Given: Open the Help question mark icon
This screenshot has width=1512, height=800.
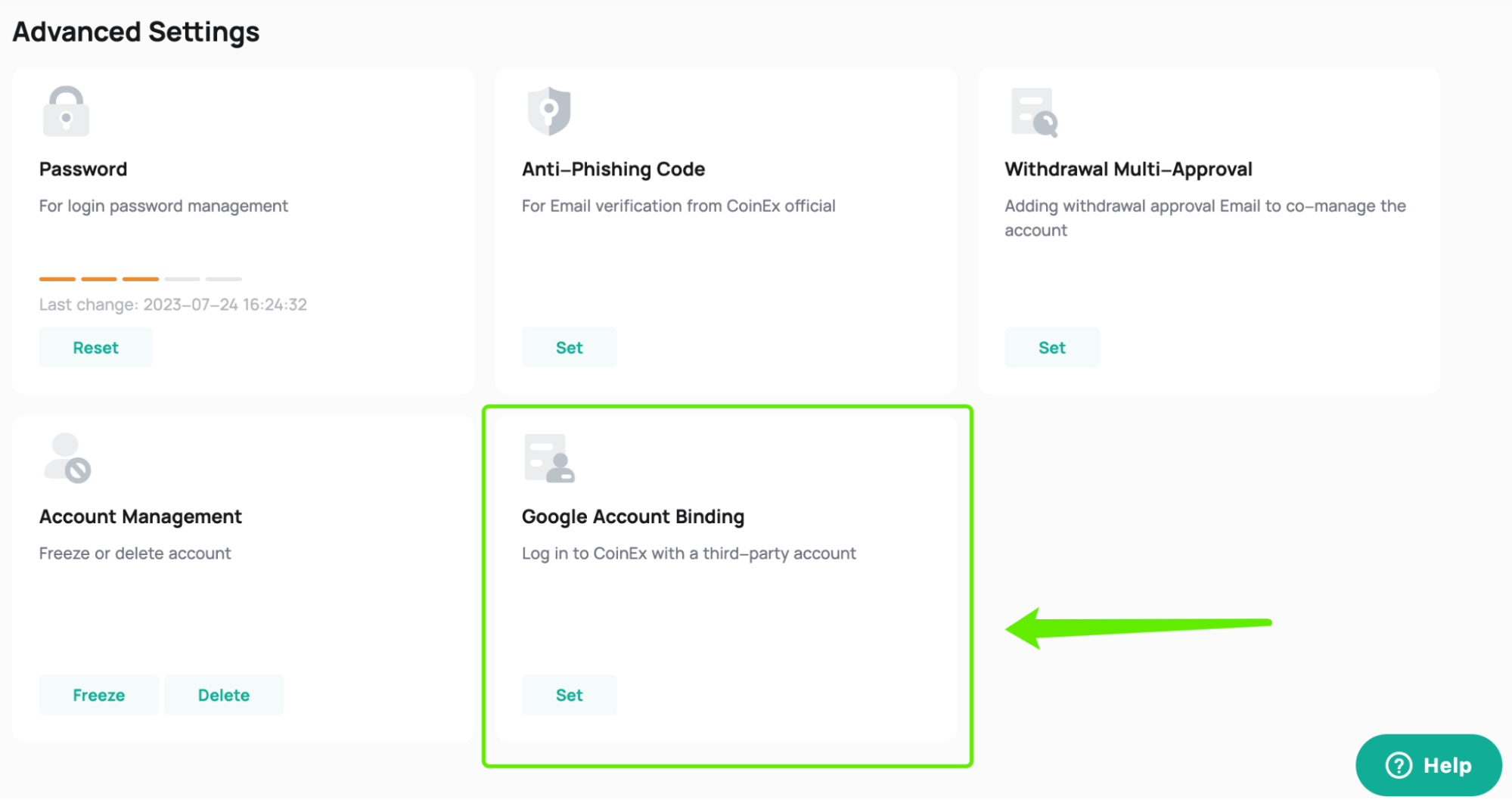Looking at the screenshot, I should 1400,764.
